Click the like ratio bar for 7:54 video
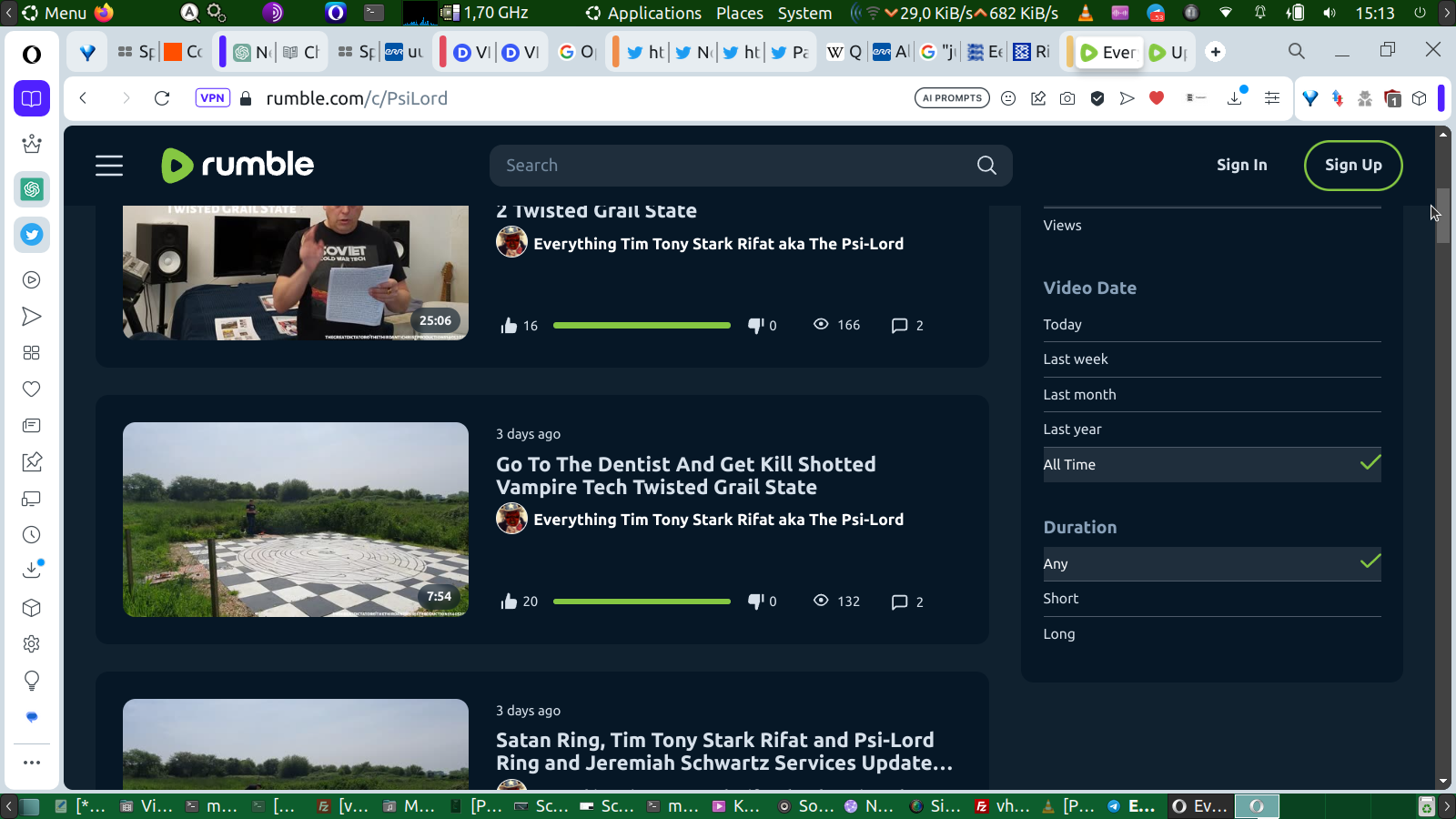Image resolution: width=1456 pixels, height=819 pixels. click(x=642, y=602)
